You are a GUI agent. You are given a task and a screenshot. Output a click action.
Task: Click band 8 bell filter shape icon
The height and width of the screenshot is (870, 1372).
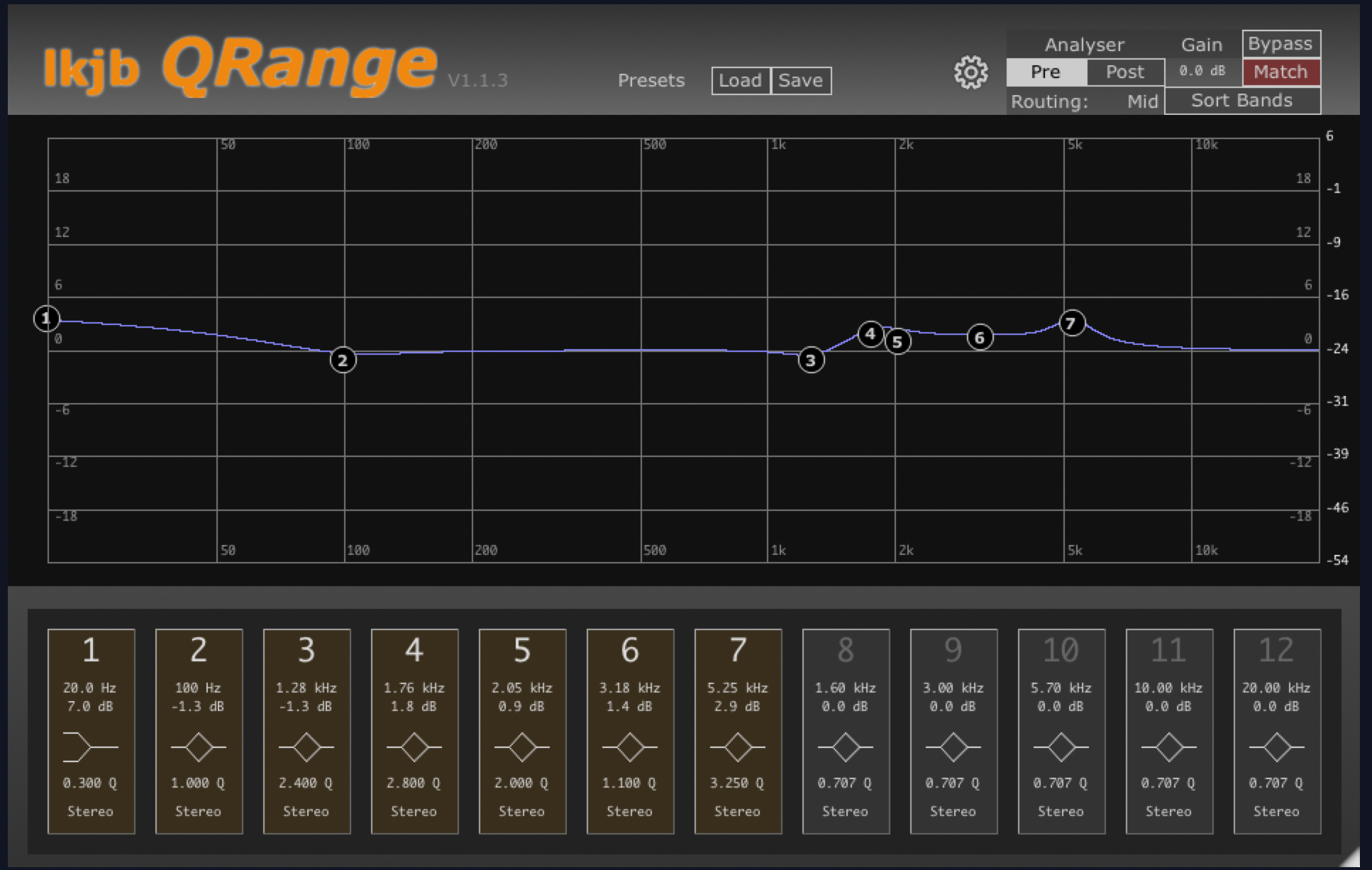click(x=846, y=747)
